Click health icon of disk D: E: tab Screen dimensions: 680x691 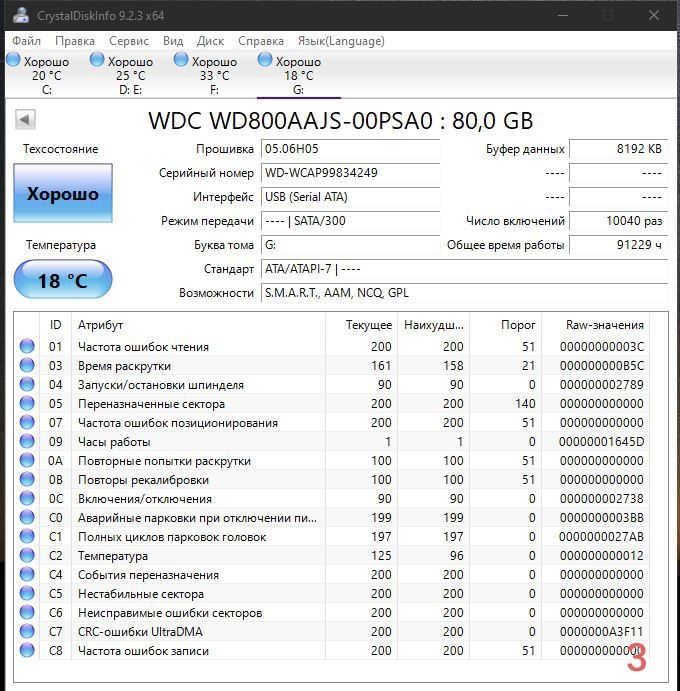point(97,59)
